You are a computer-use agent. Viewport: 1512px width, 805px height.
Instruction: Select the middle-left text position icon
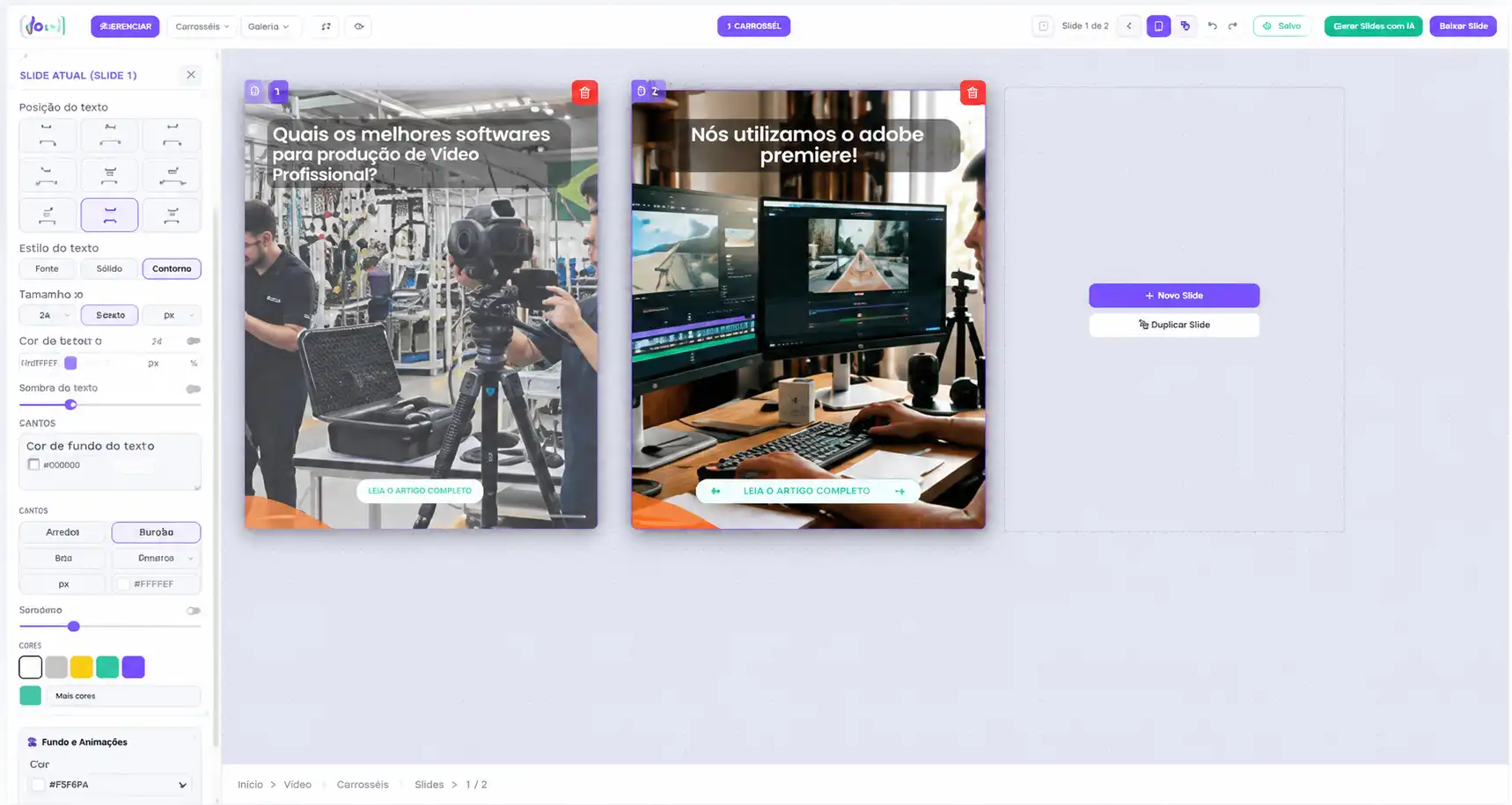(x=48, y=175)
